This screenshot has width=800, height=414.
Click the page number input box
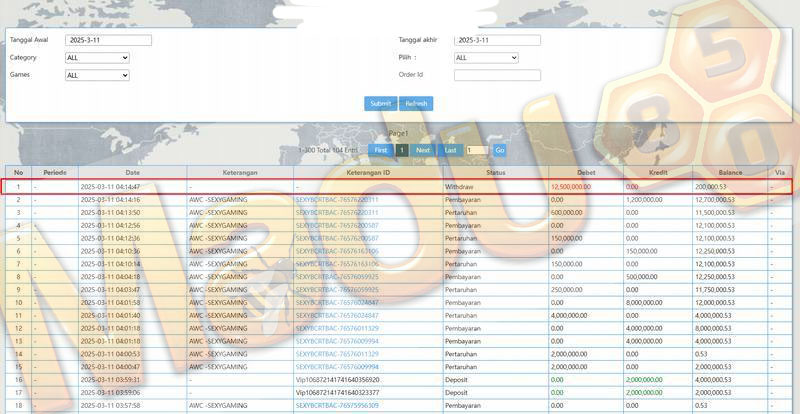pos(477,150)
